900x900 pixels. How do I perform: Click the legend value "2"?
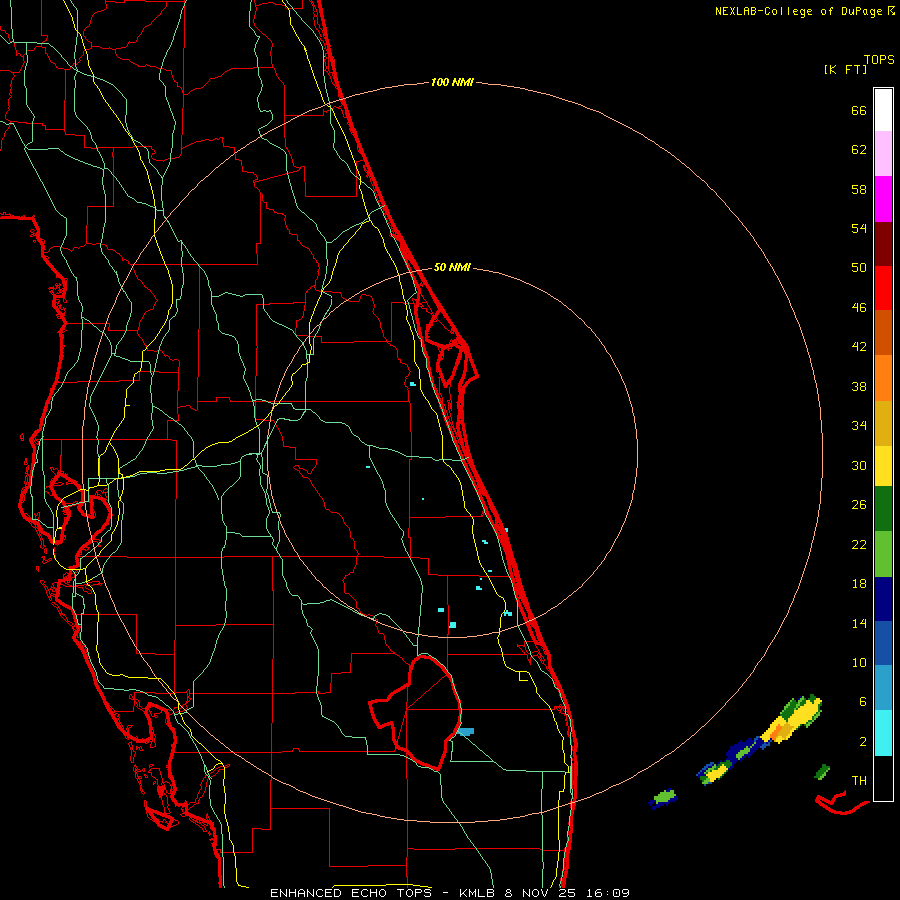(x=863, y=742)
